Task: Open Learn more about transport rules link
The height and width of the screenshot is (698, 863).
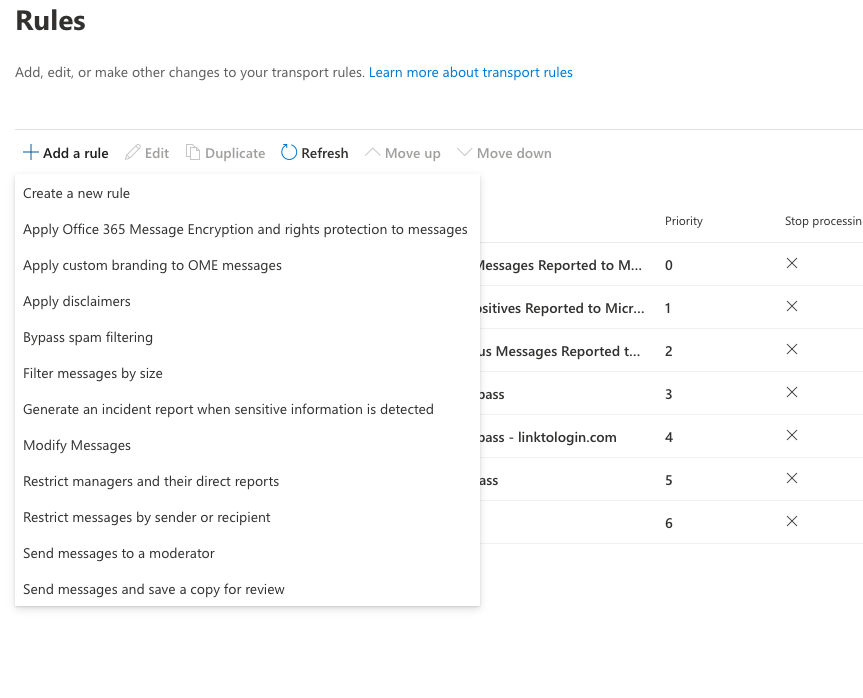Action: click(470, 73)
